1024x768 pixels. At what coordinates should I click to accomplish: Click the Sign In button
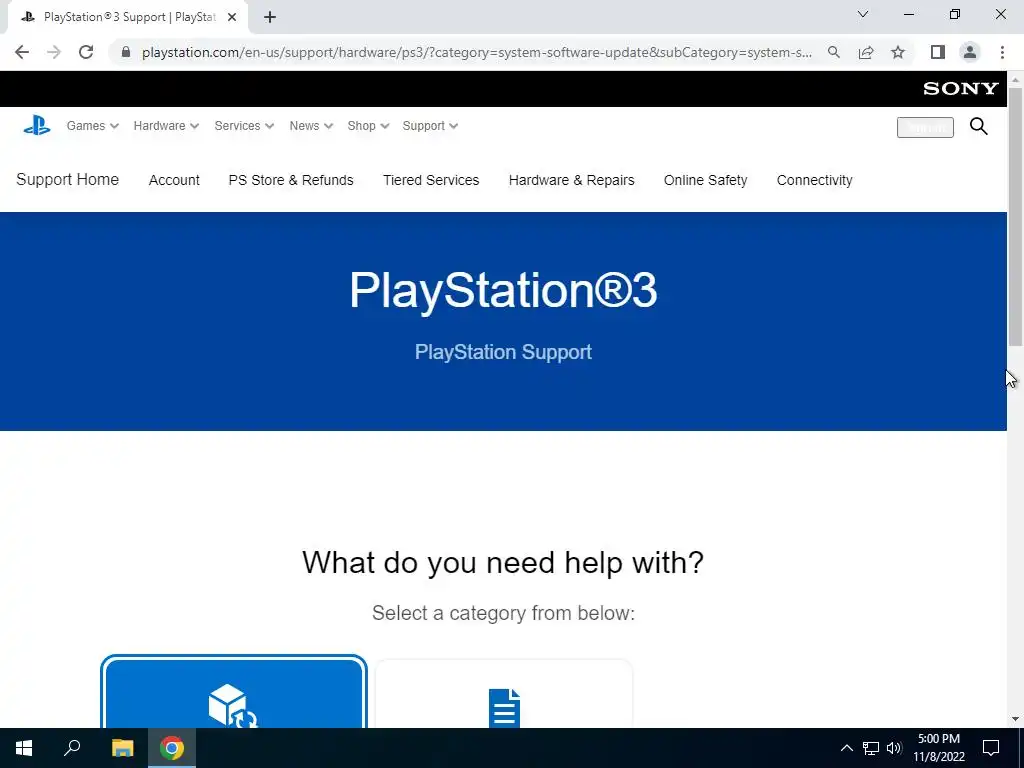[925, 127]
